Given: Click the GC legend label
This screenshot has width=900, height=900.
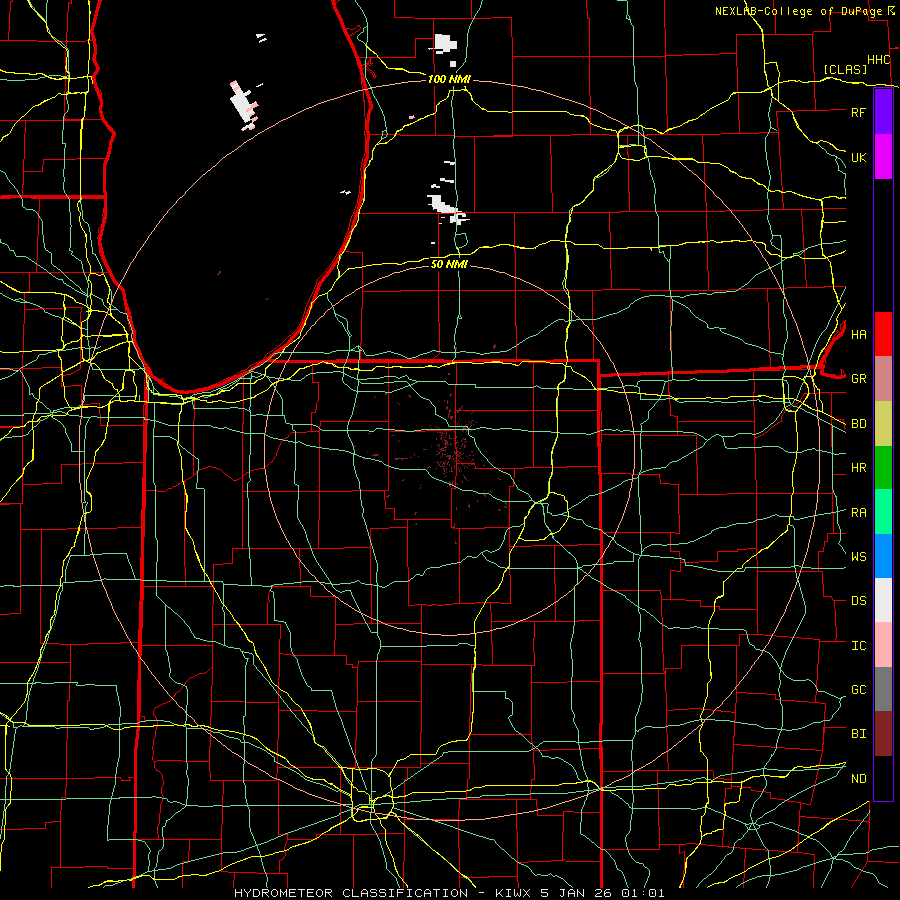Looking at the screenshot, I should (x=858, y=690).
